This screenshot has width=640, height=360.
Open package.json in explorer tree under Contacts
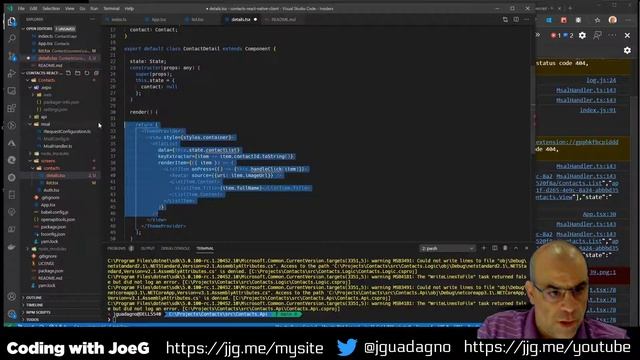point(53,227)
